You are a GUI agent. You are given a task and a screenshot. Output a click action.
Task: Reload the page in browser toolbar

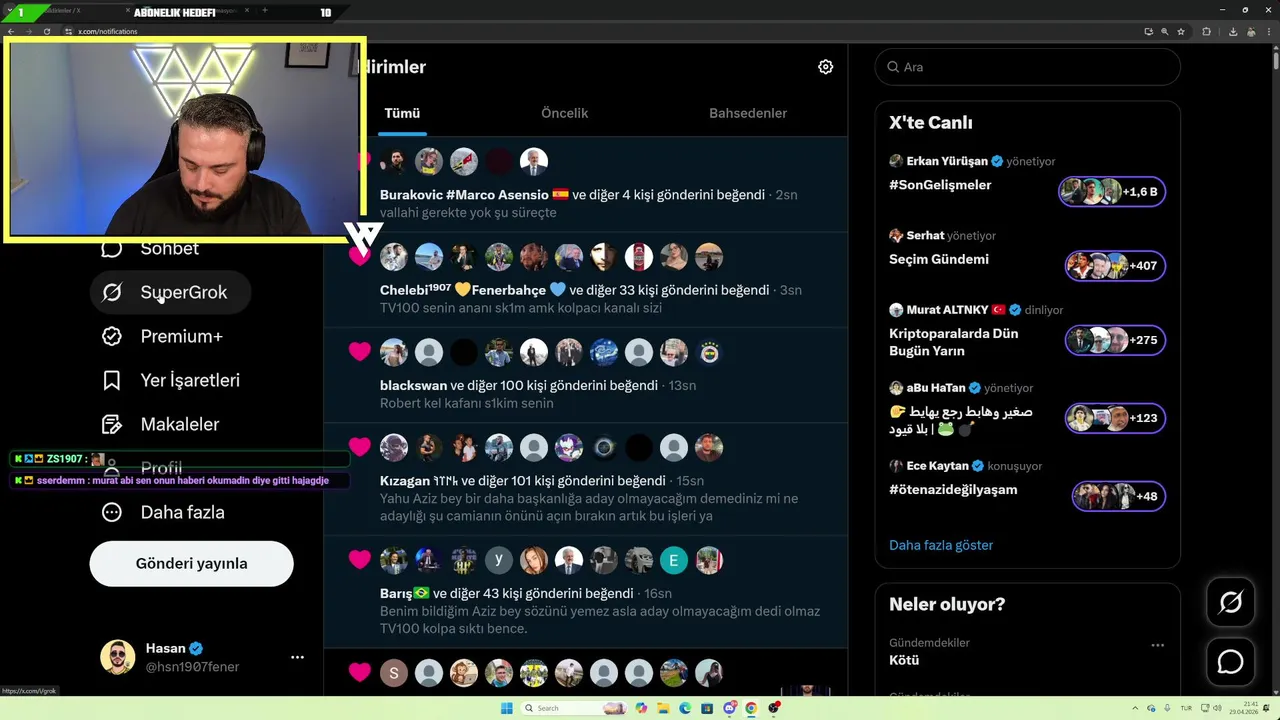pyautogui.click(x=45, y=32)
